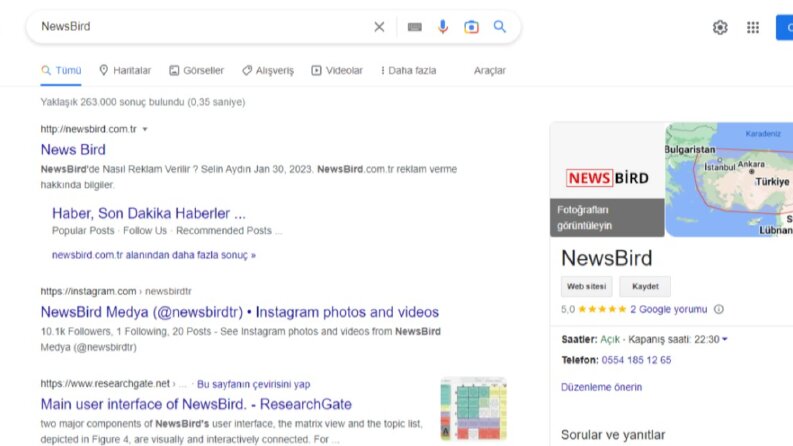Open the News Bird result title
793x446 pixels.
pyautogui.click(x=73, y=150)
